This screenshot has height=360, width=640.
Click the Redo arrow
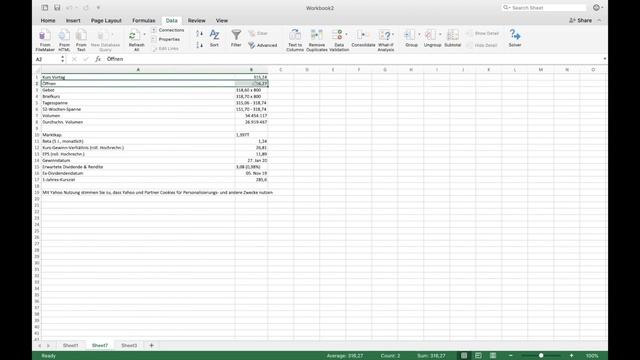[86, 8]
